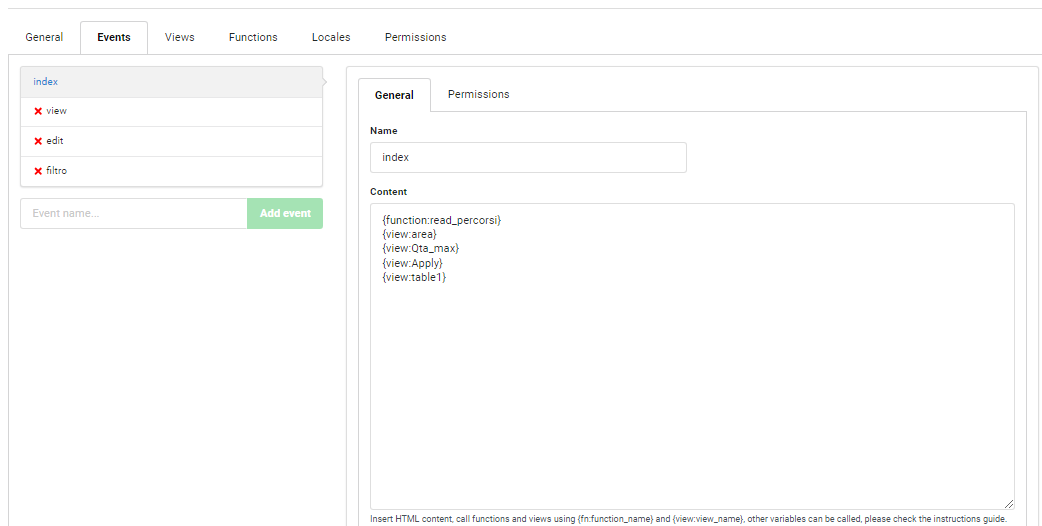Switch to the Views tab
1042x526 pixels.
[179, 37]
